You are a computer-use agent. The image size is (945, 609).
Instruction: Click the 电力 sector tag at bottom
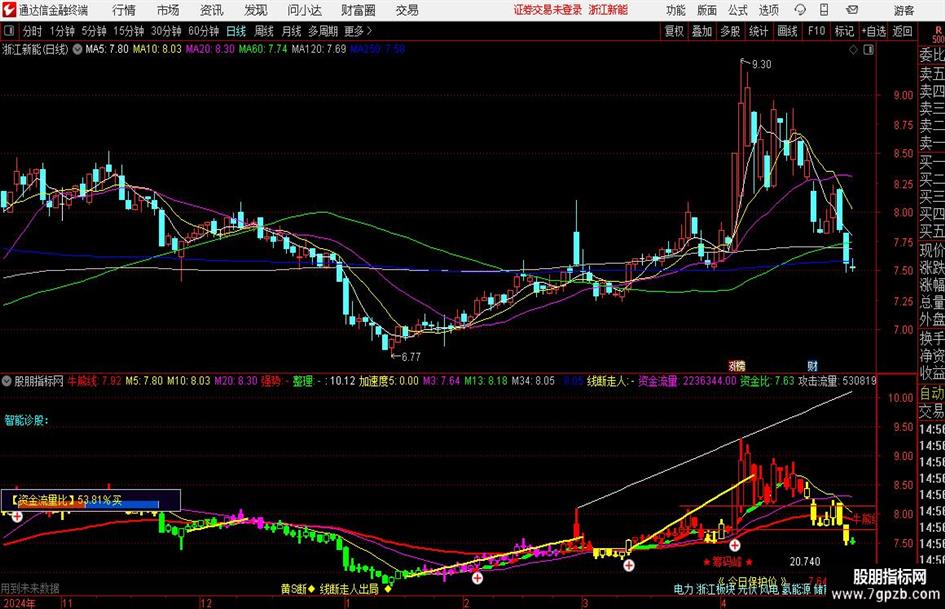683,589
